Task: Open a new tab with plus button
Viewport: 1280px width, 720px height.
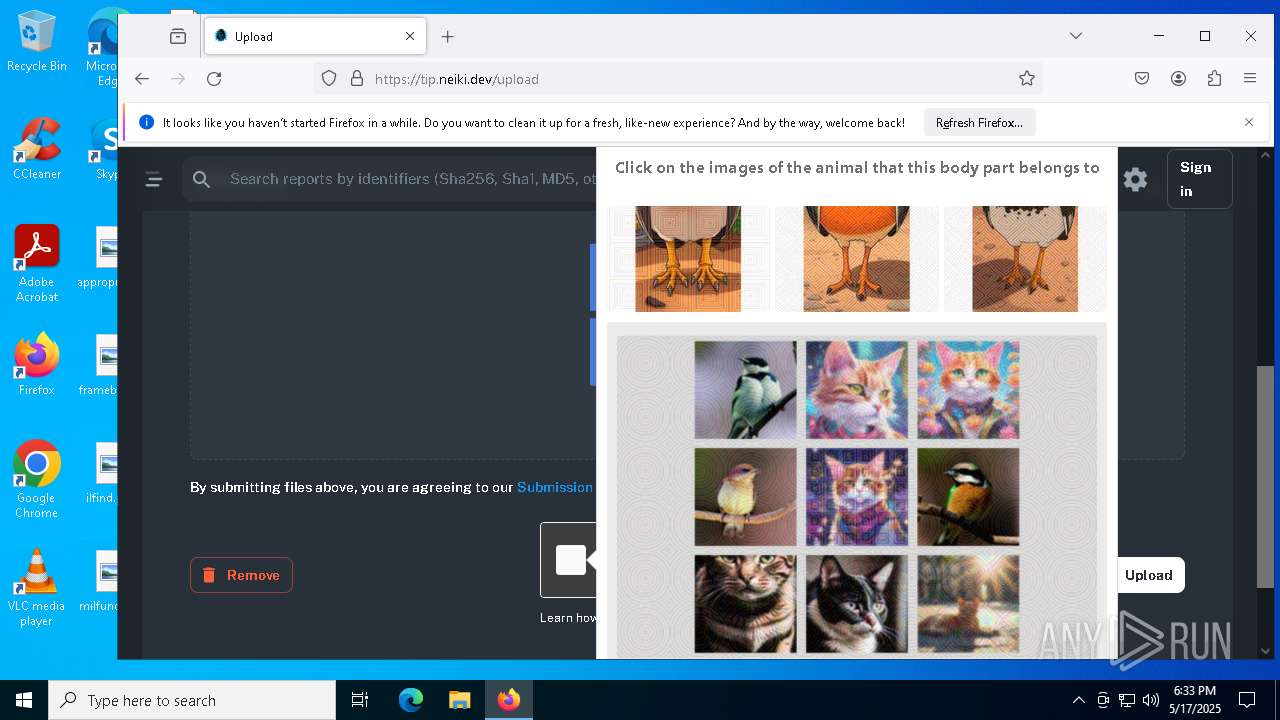Action: click(448, 36)
